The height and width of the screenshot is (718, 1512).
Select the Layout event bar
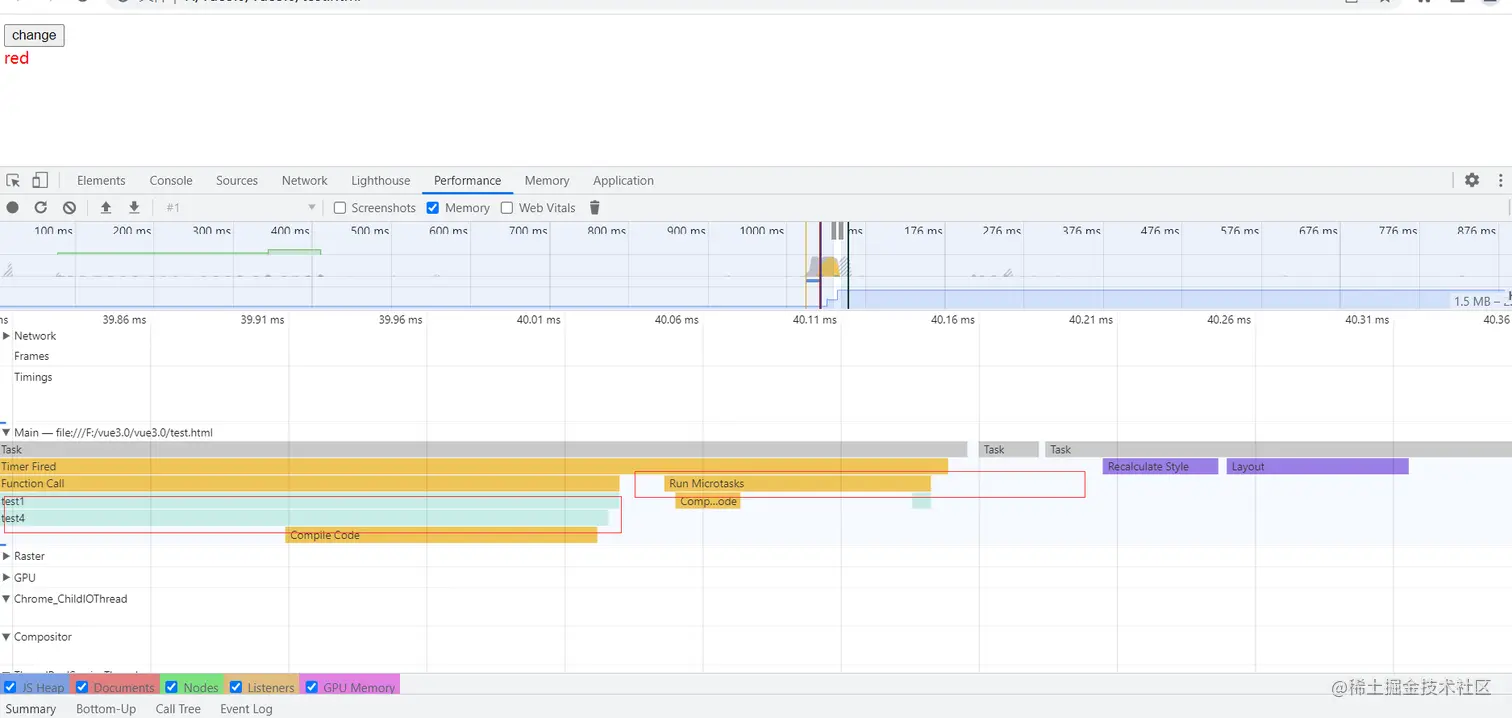(1317, 467)
